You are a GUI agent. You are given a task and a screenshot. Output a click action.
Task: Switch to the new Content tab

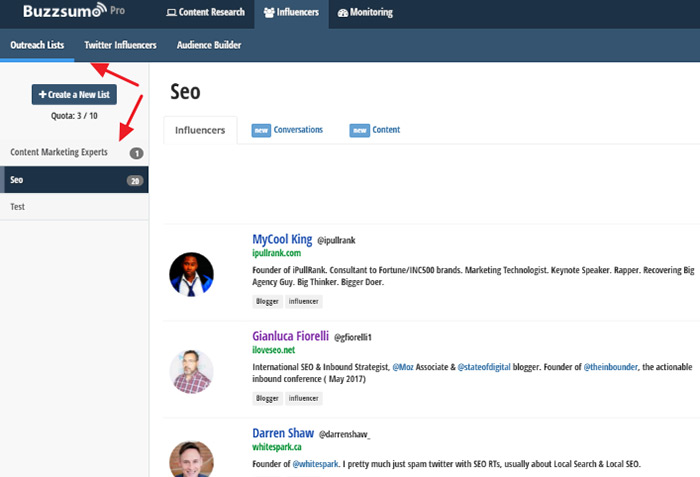[386, 130]
